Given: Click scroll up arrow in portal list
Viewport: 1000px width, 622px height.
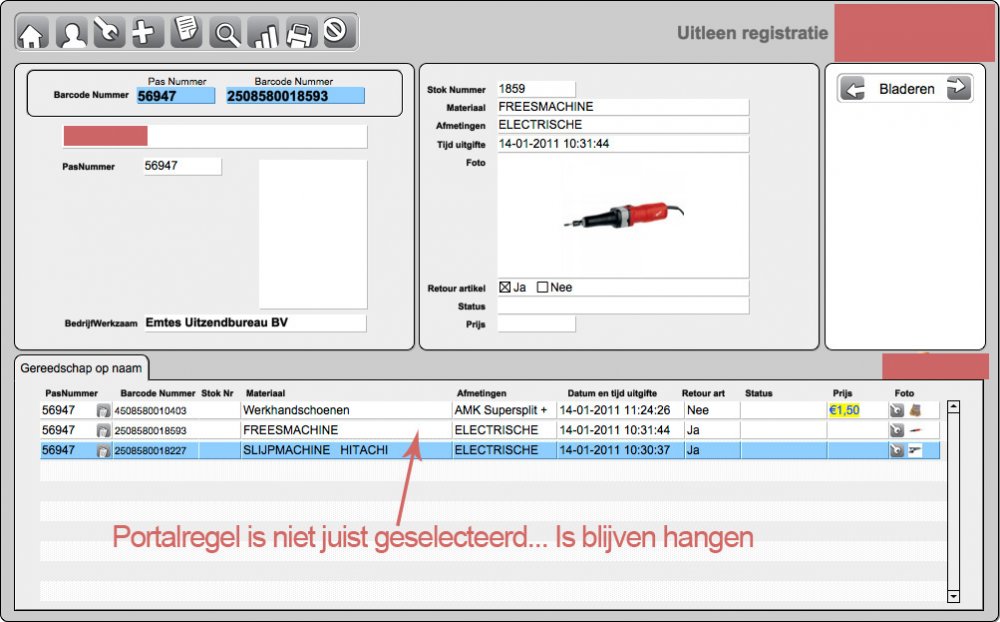Looking at the screenshot, I should pyautogui.click(x=953, y=406).
